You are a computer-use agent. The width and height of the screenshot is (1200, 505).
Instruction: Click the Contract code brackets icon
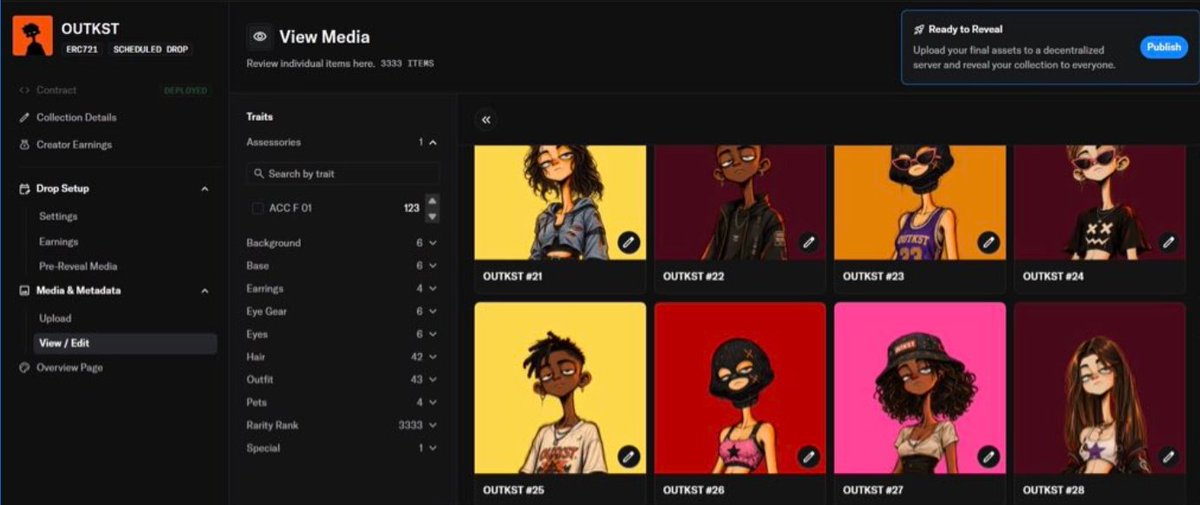25,90
